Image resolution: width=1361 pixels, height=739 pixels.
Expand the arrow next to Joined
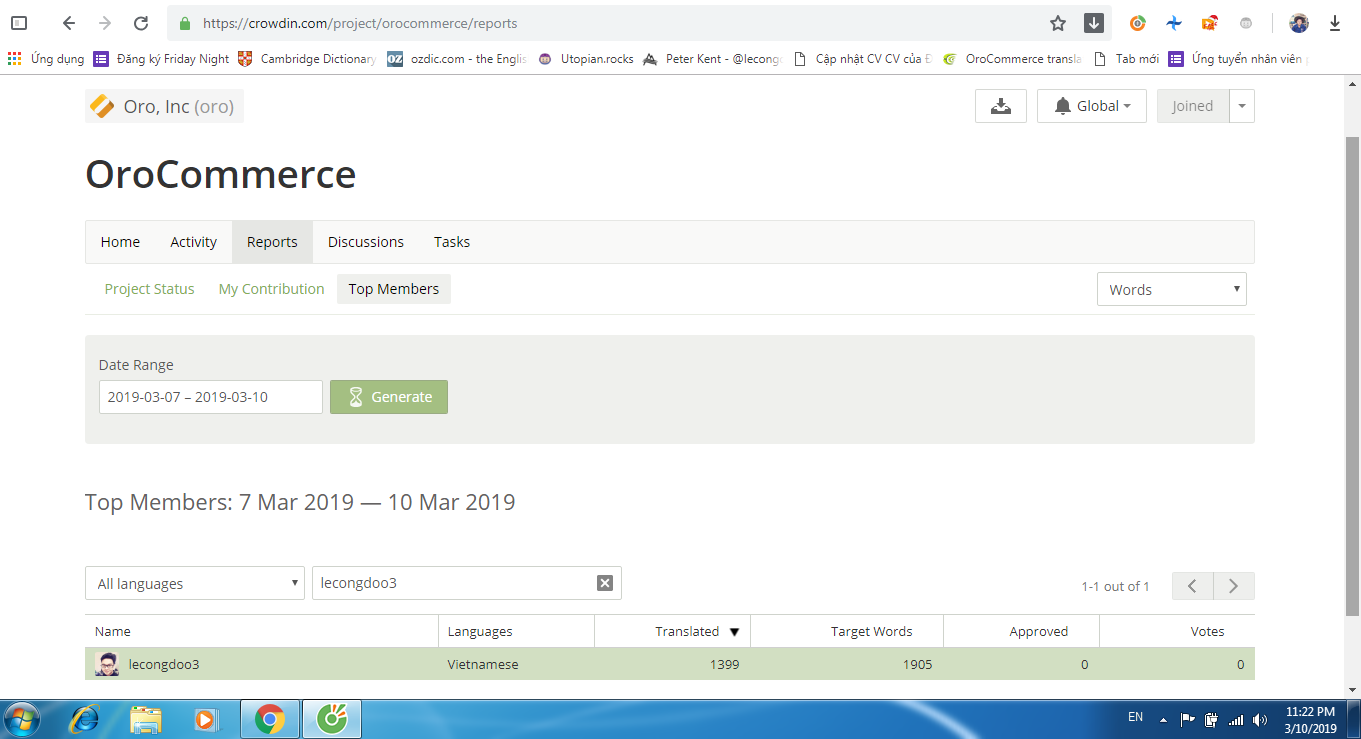point(1241,106)
